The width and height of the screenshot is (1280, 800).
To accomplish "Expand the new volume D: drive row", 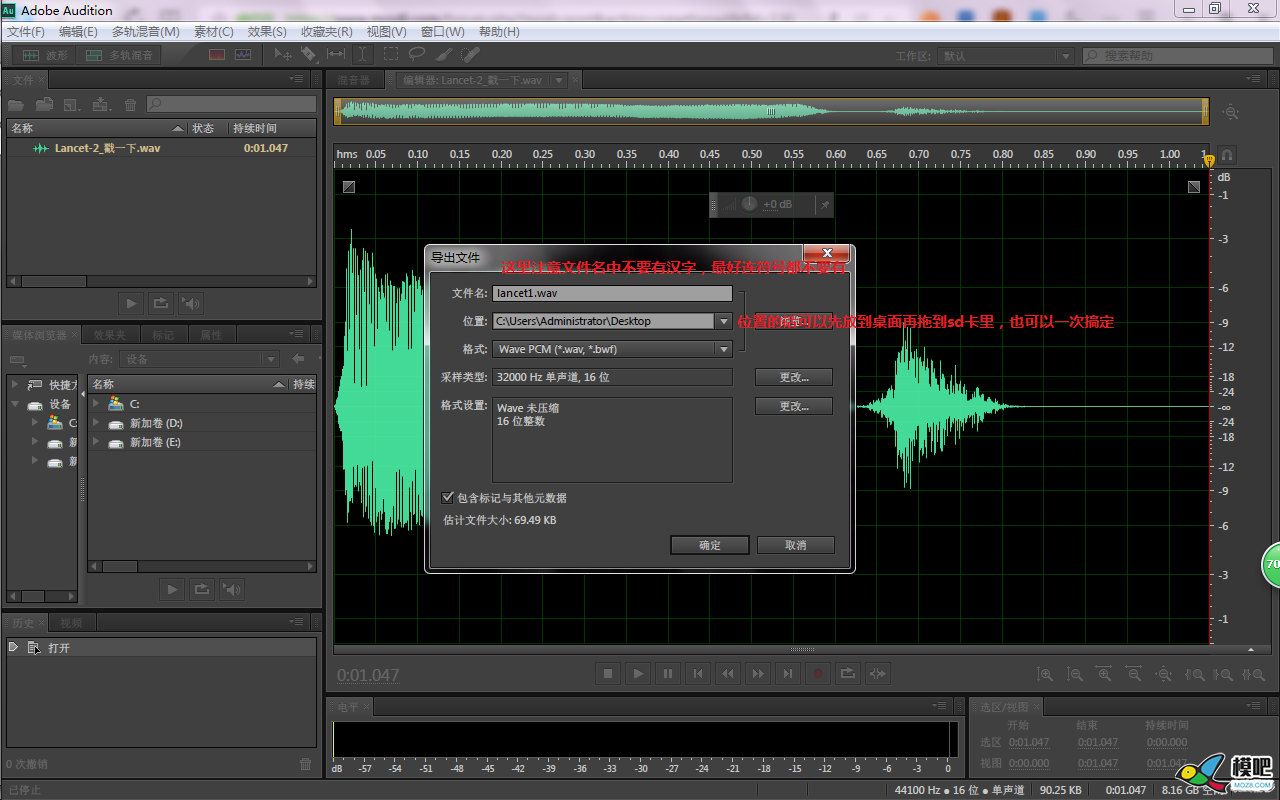I will [x=97, y=423].
